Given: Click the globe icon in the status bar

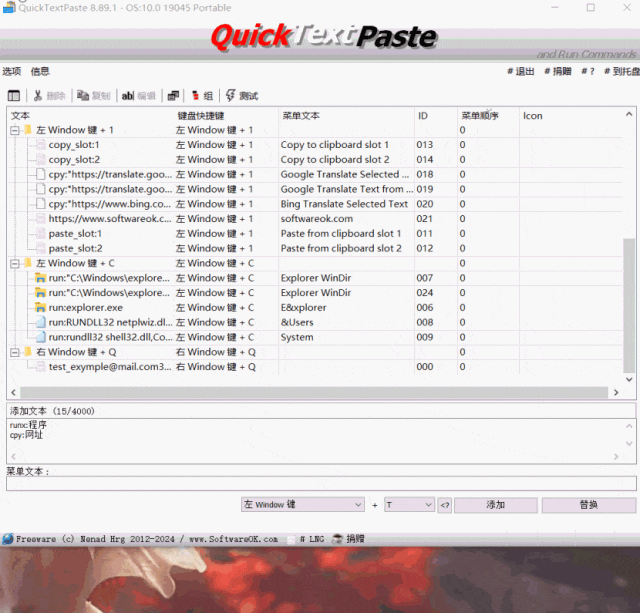Looking at the screenshot, I should (7, 539).
